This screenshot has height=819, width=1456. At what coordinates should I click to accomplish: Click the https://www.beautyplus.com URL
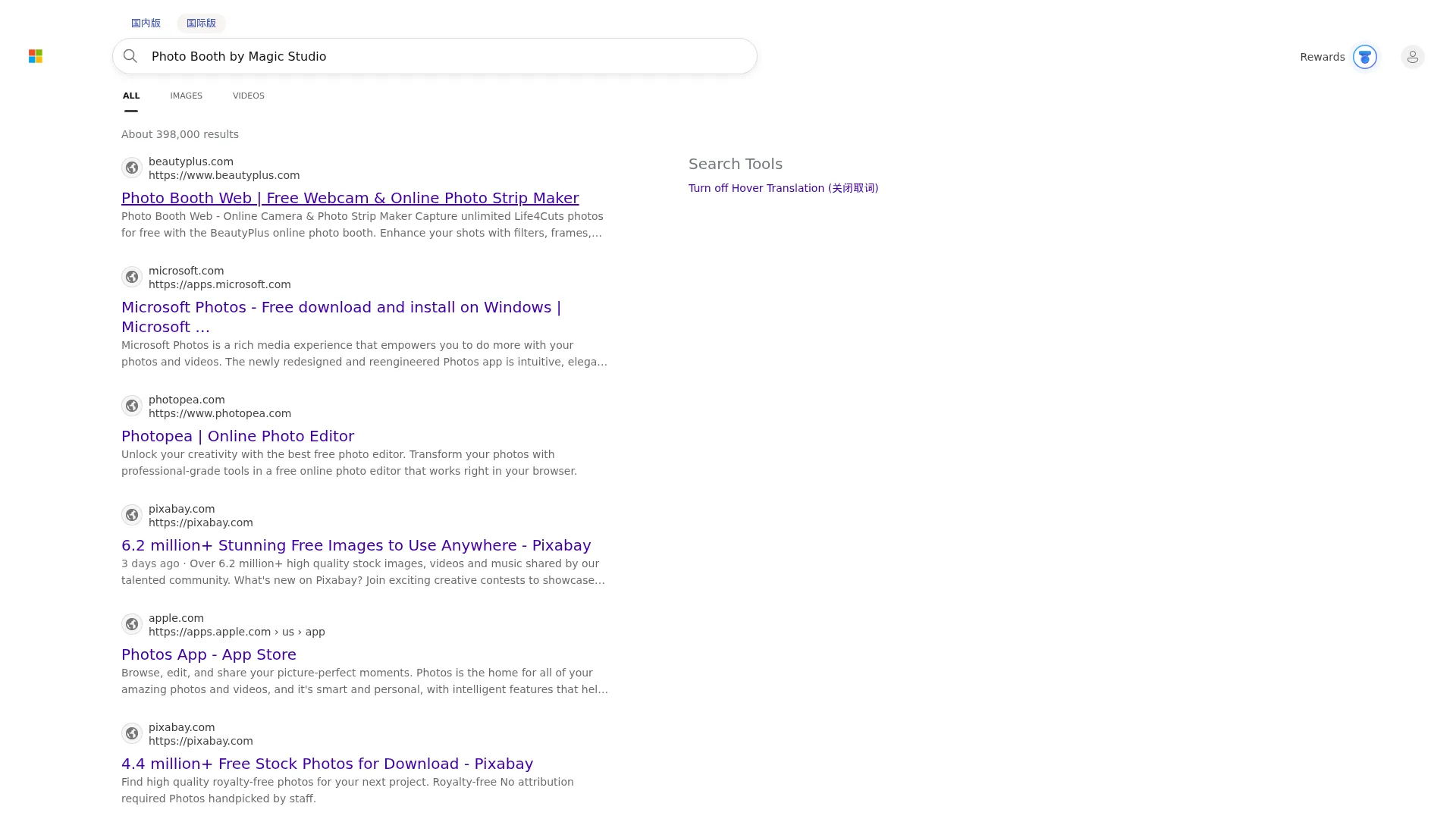(224, 175)
